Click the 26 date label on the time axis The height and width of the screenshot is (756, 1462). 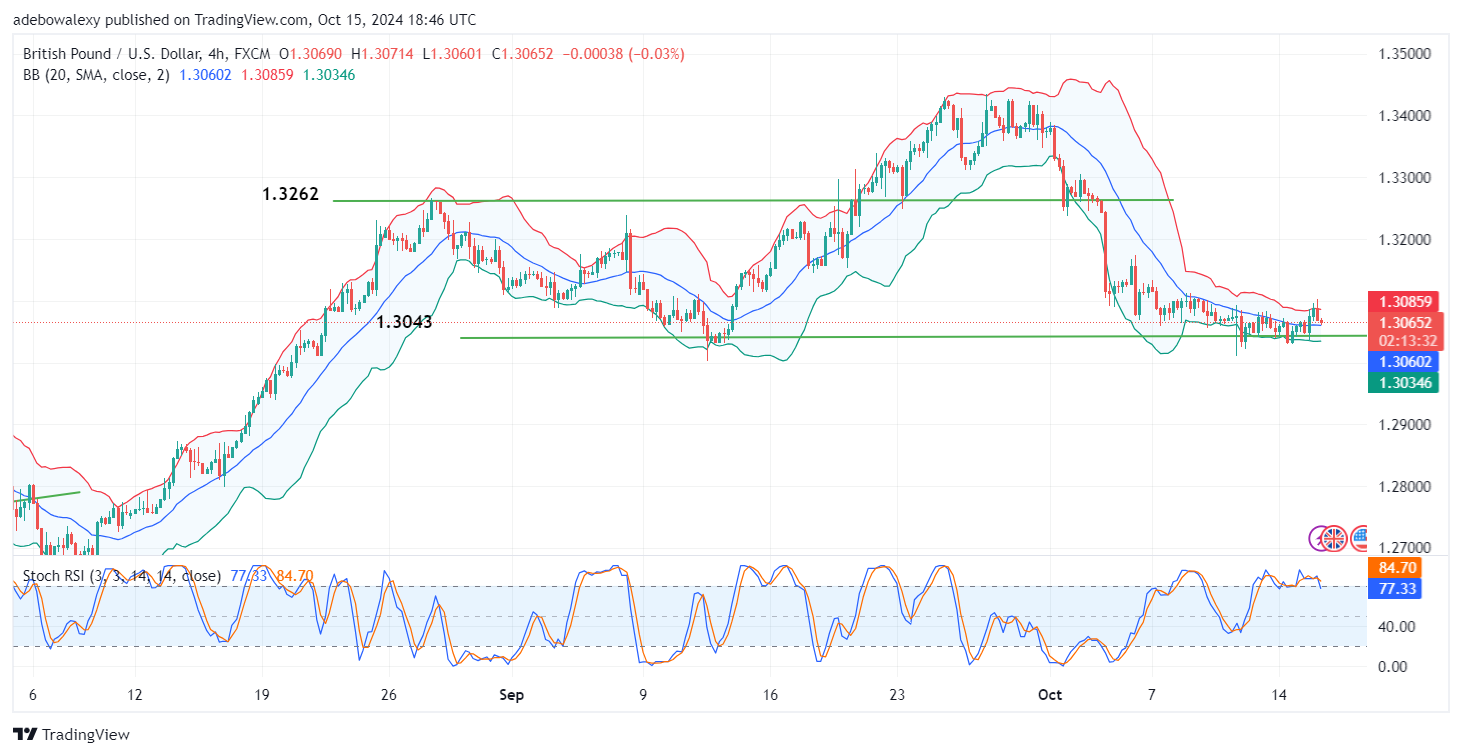(x=390, y=694)
